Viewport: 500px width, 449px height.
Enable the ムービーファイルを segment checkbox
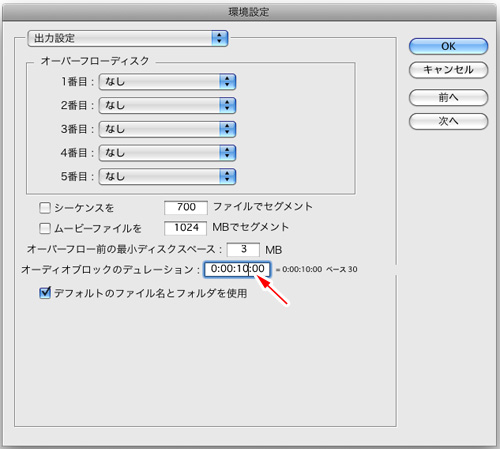pos(45,228)
